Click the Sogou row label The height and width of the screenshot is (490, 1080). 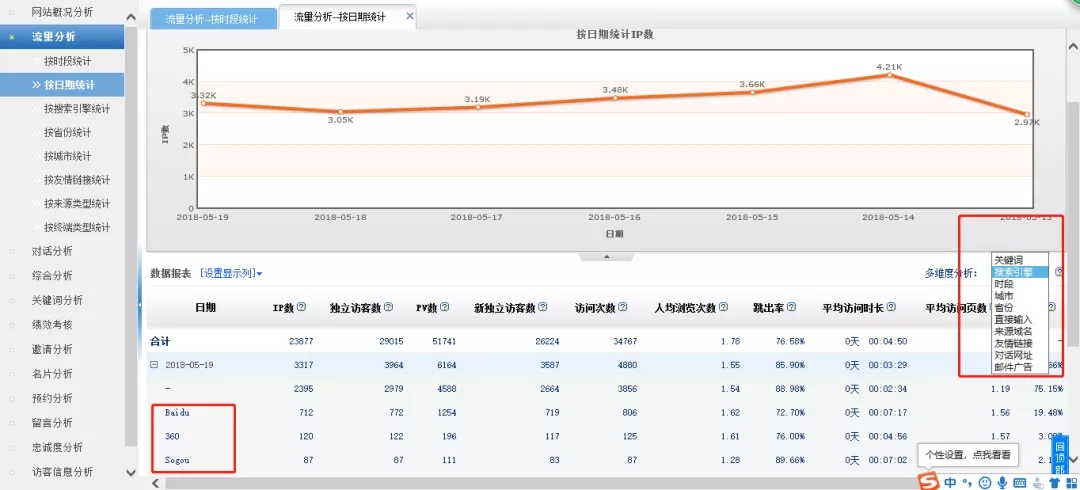point(176,460)
